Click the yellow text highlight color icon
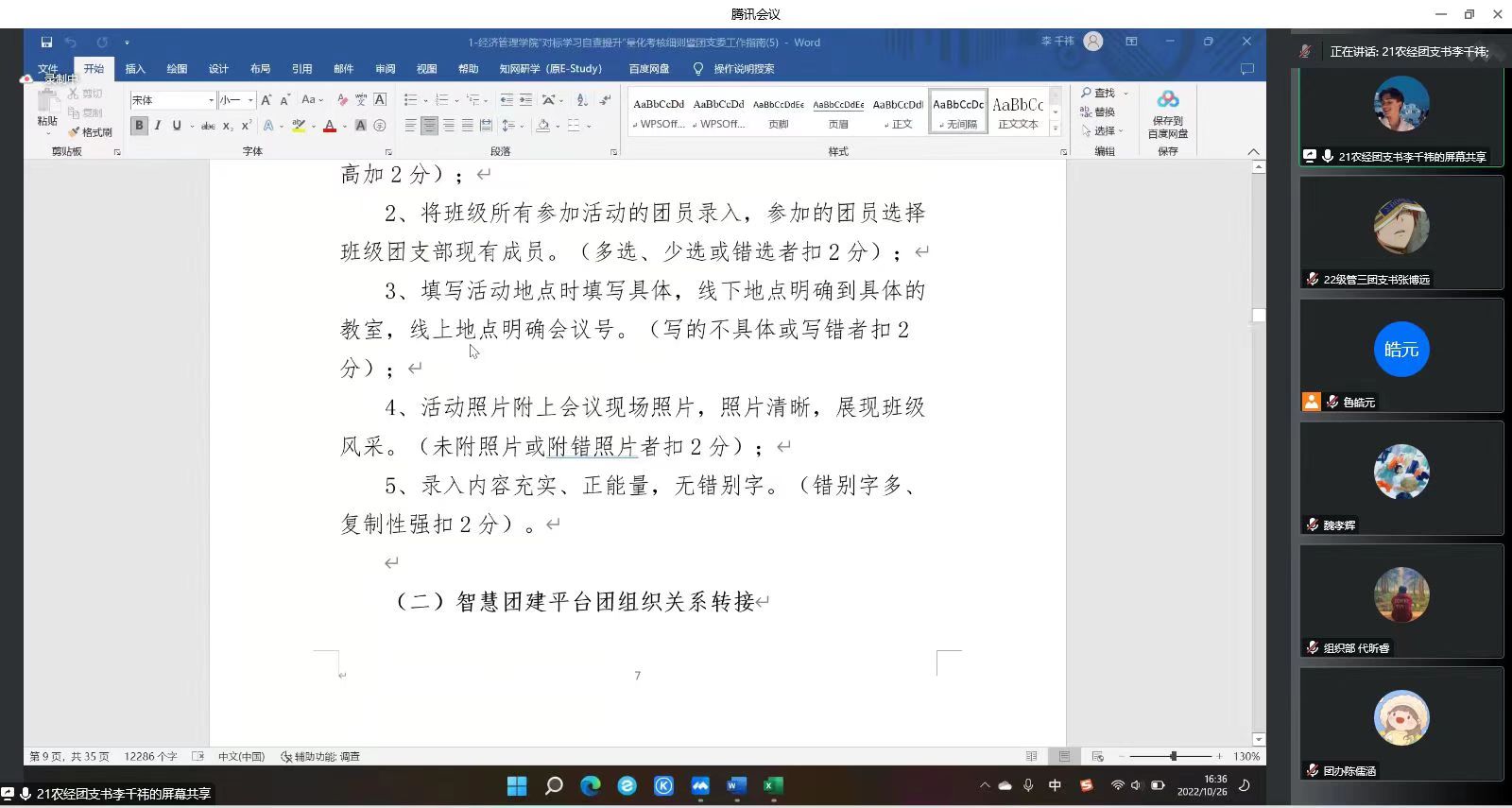 pyautogui.click(x=299, y=126)
